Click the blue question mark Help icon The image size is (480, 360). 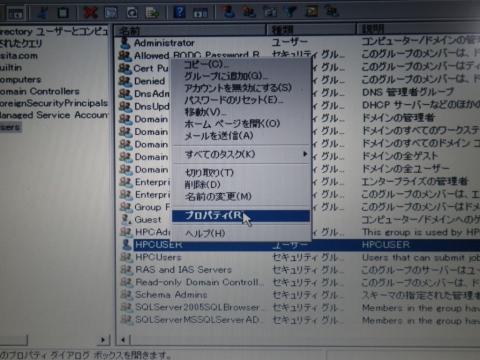pyautogui.click(x=179, y=12)
